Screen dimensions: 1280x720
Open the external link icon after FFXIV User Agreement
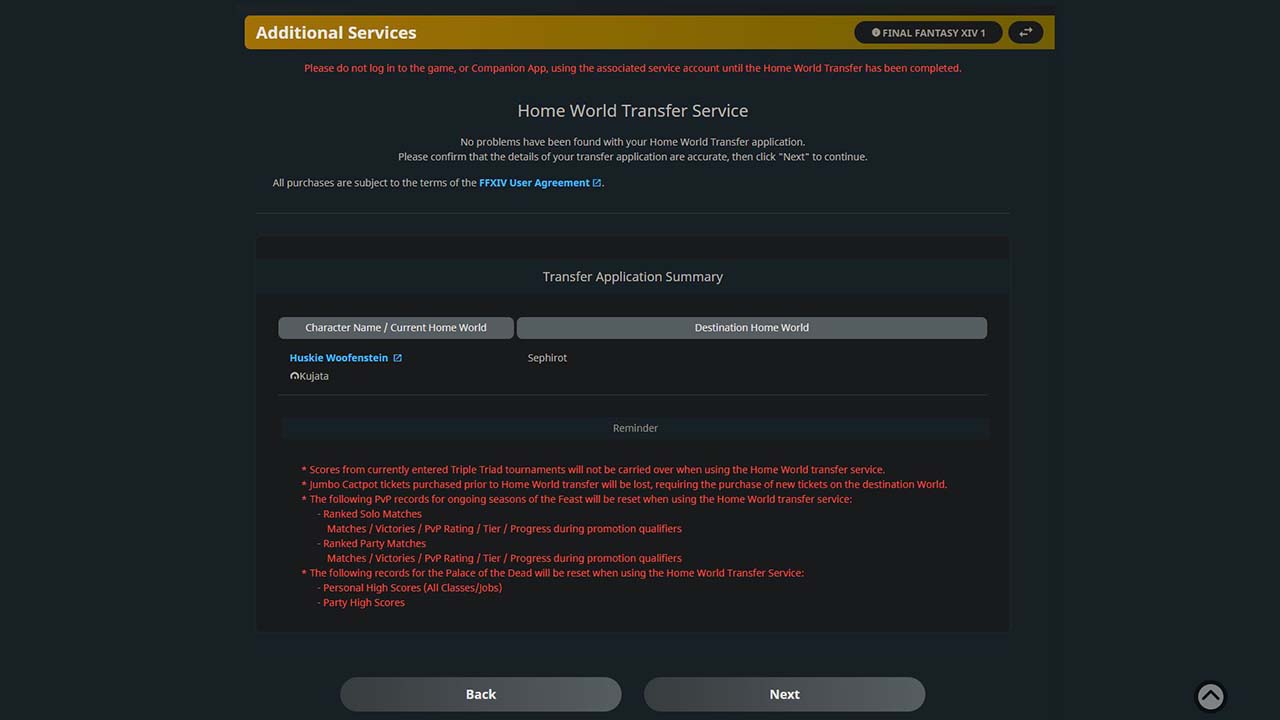coord(597,182)
